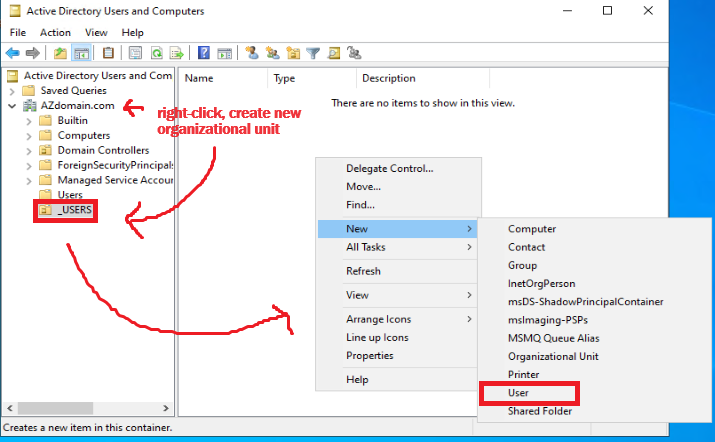Click the Domain Controllers OU icon
This screenshot has height=442, width=715.
(x=45, y=150)
